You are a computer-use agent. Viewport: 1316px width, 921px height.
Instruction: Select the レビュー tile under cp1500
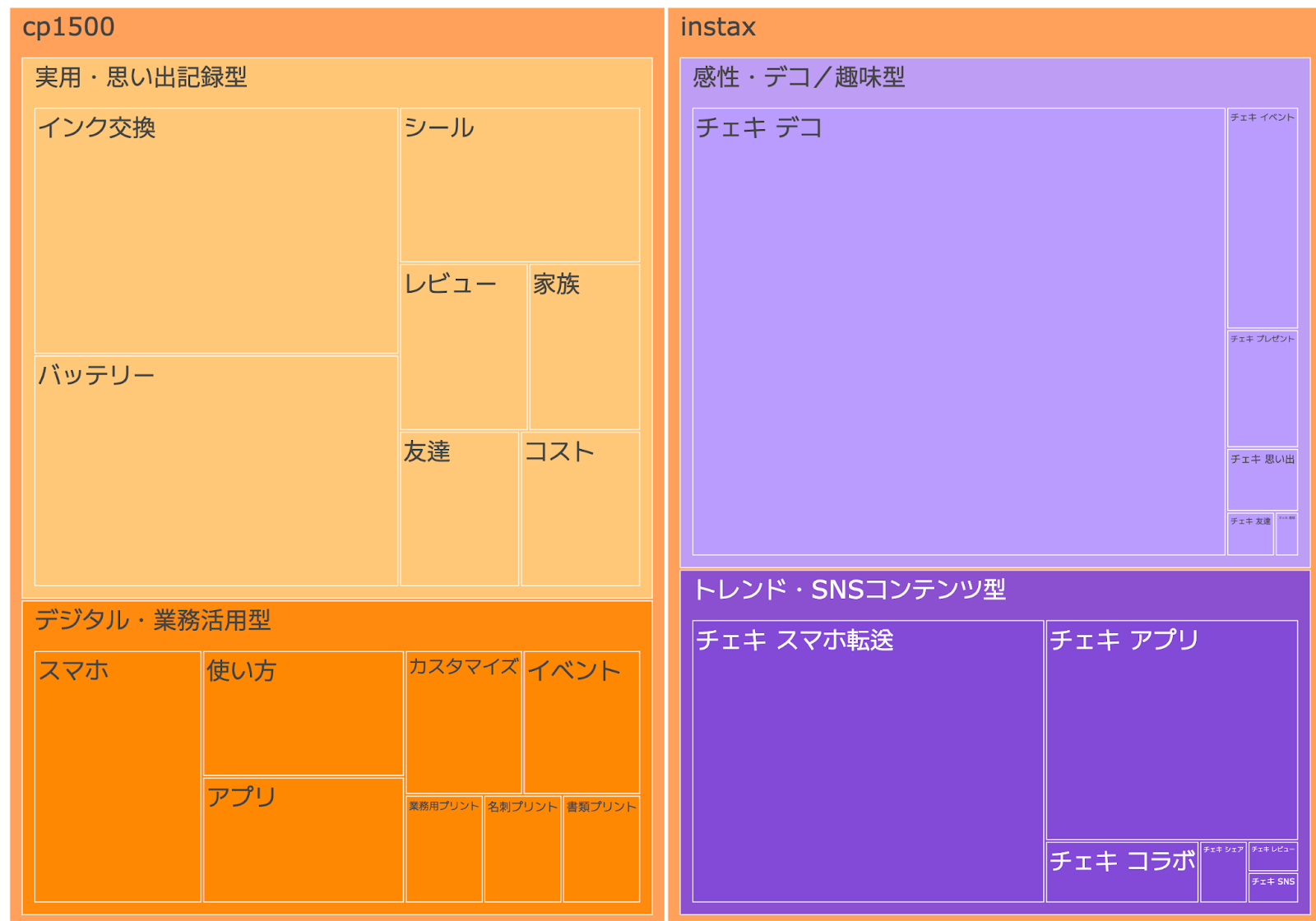tap(463, 346)
